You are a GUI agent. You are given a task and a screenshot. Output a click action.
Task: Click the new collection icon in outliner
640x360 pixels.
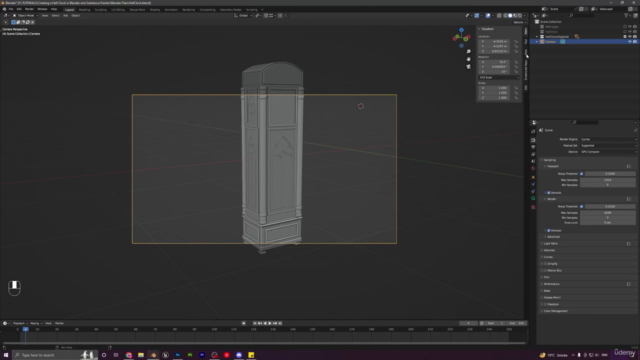(x=636, y=16)
